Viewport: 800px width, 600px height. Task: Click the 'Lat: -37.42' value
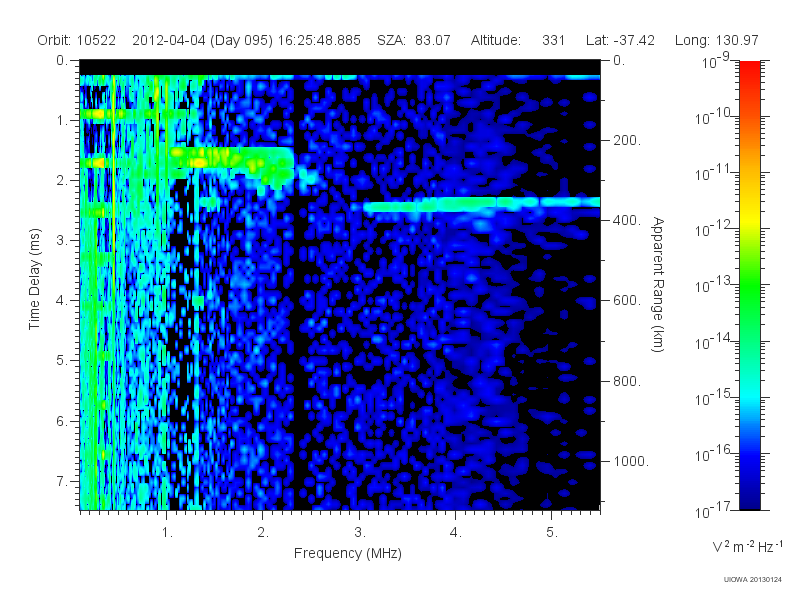tap(620, 40)
